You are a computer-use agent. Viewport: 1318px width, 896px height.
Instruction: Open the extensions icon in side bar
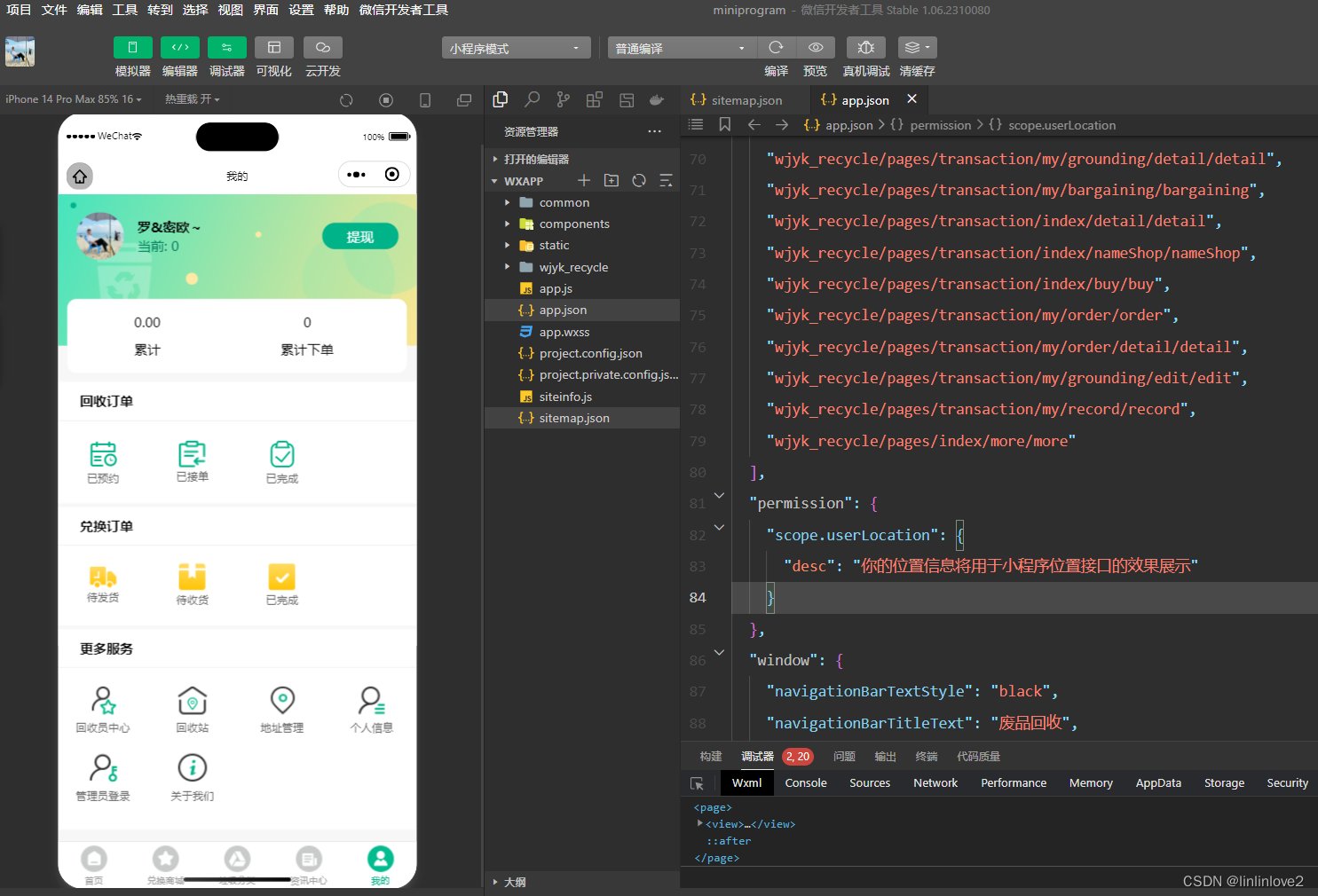click(594, 99)
